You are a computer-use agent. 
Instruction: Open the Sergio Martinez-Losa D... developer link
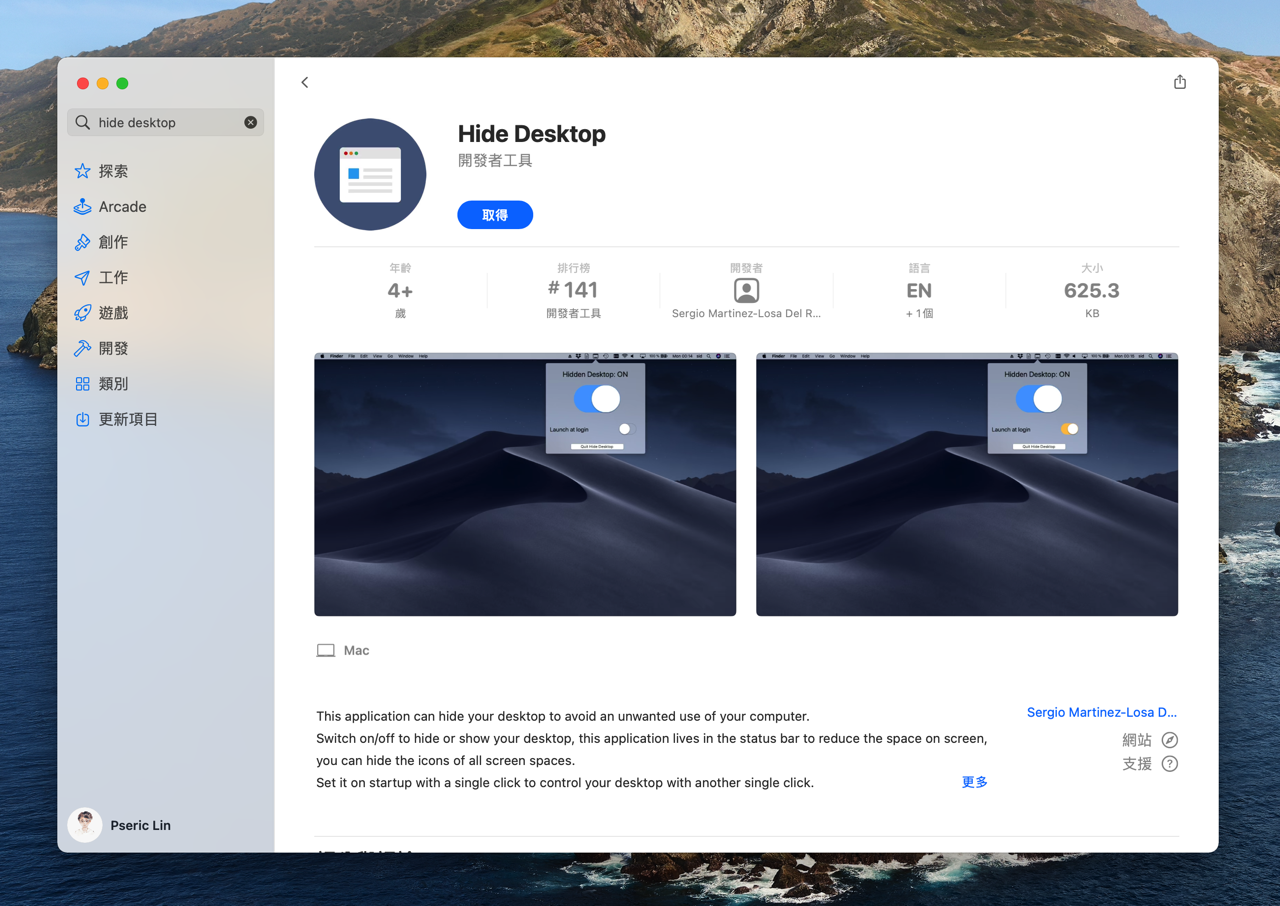click(x=1102, y=713)
